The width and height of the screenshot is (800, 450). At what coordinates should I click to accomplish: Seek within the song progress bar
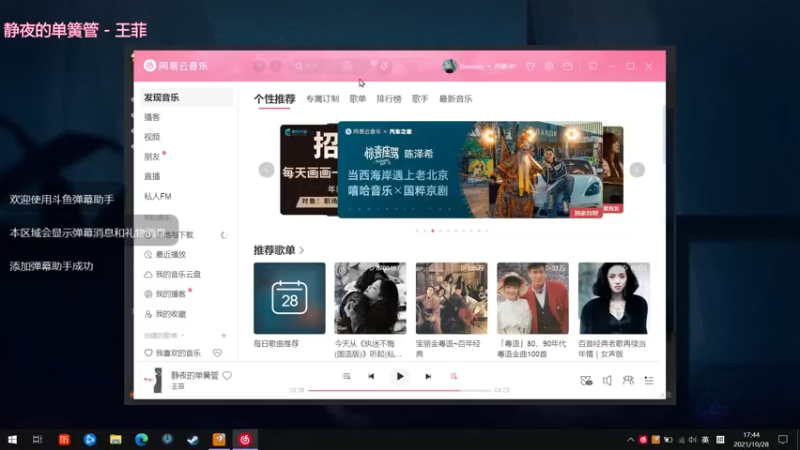tap(400, 390)
